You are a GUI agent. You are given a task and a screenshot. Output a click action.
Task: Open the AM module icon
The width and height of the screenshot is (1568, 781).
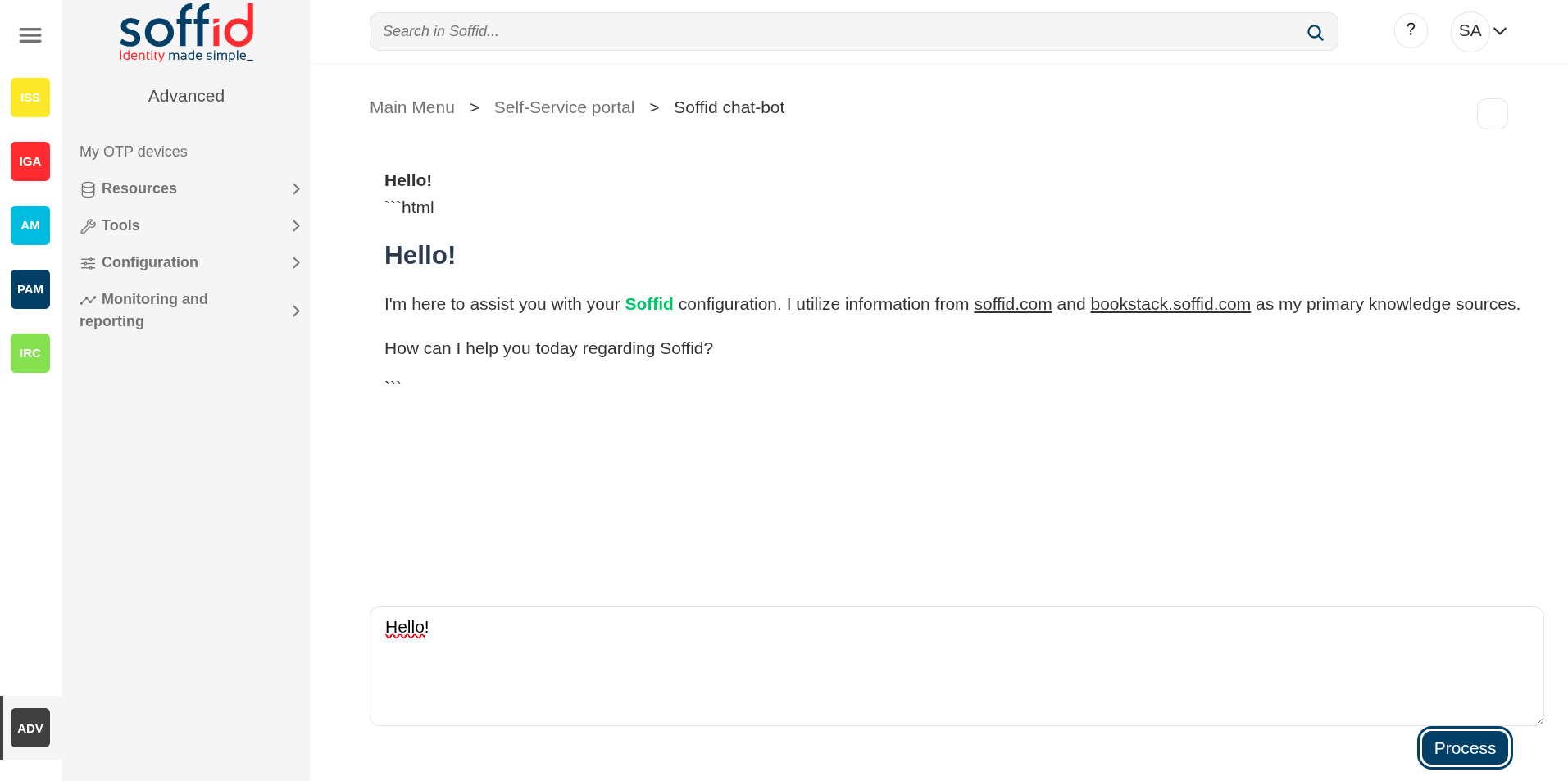click(30, 225)
